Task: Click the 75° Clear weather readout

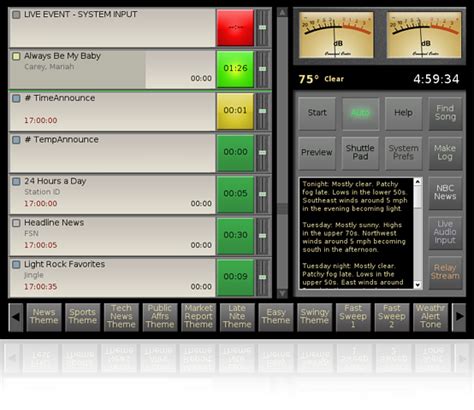Action: click(x=321, y=79)
